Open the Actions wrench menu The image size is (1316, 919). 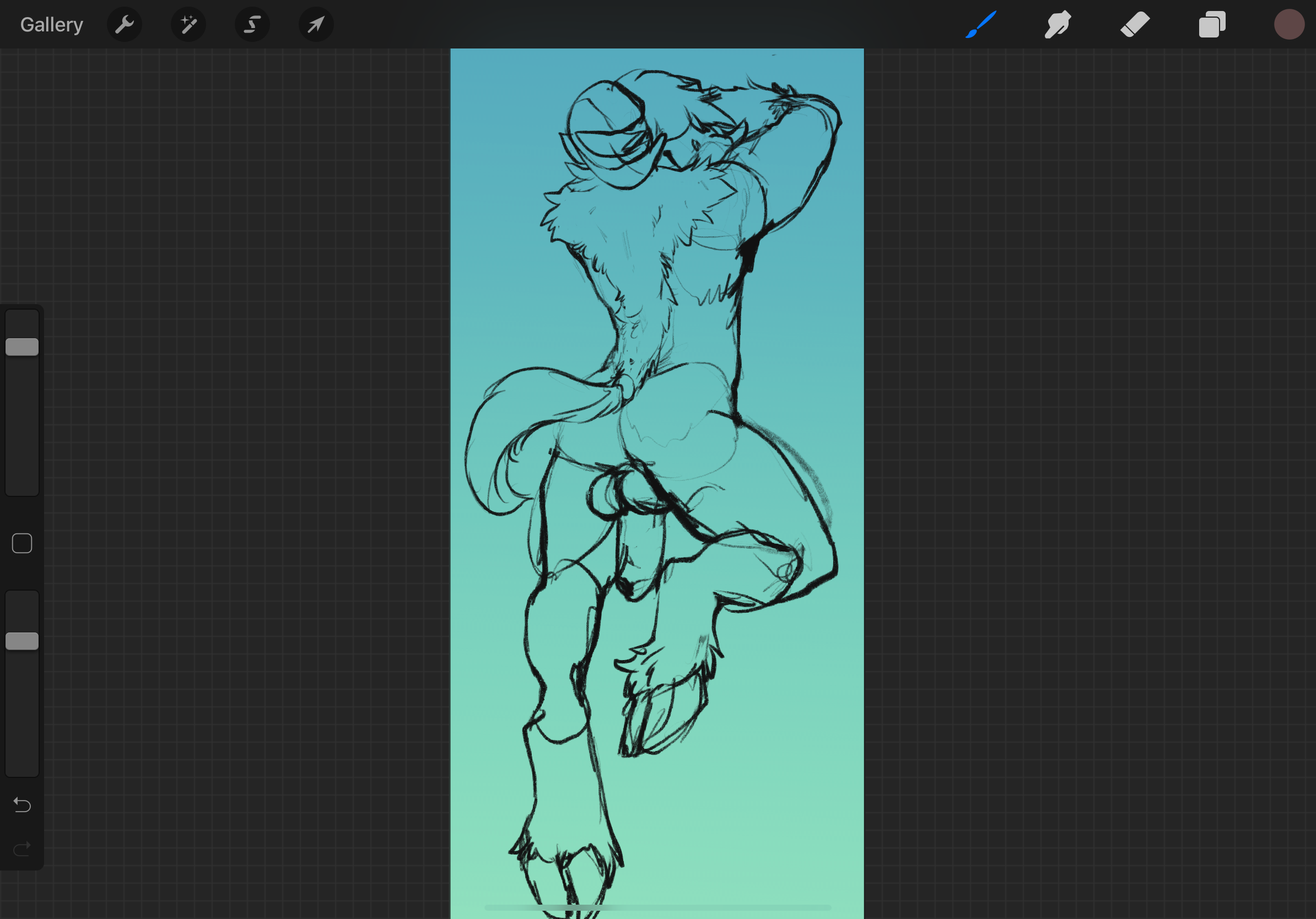[125, 25]
